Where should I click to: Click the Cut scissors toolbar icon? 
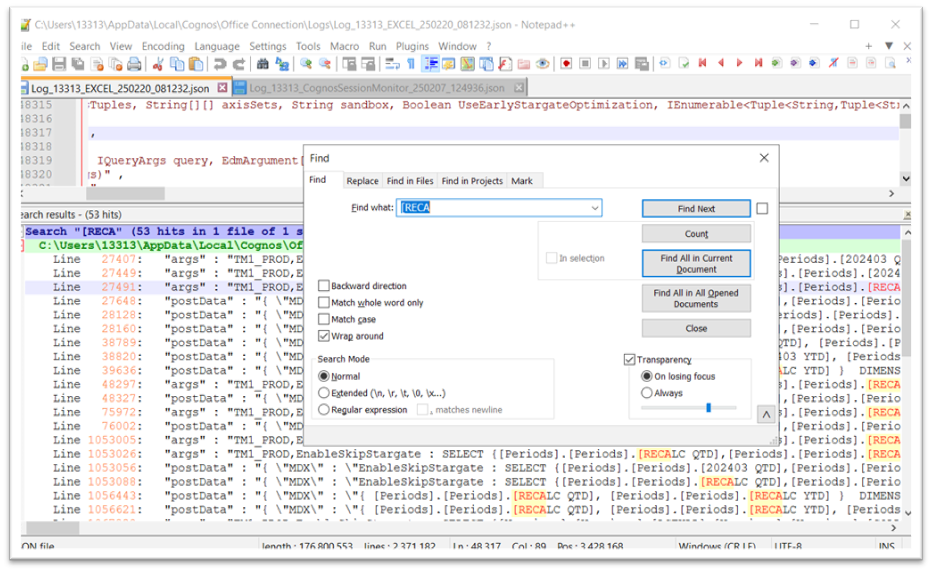coord(159,64)
